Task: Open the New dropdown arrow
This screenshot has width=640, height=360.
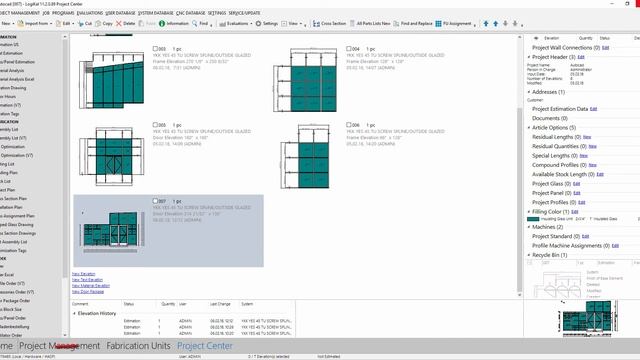Action: click(13, 24)
